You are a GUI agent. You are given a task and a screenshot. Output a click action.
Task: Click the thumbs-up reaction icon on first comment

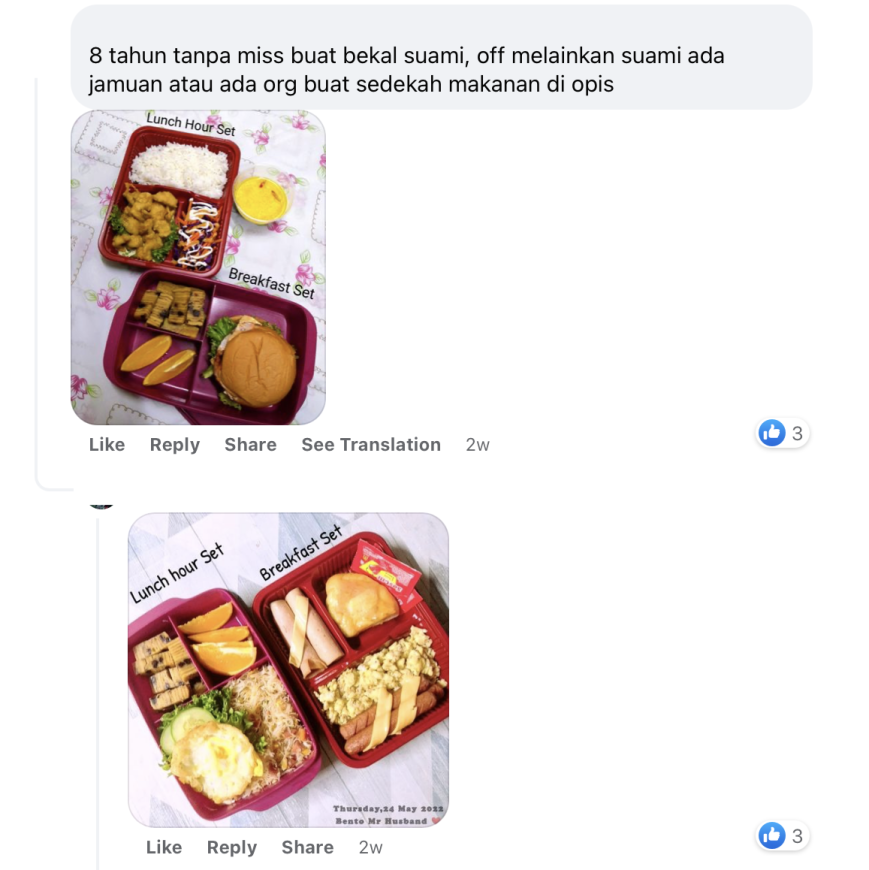(772, 433)
